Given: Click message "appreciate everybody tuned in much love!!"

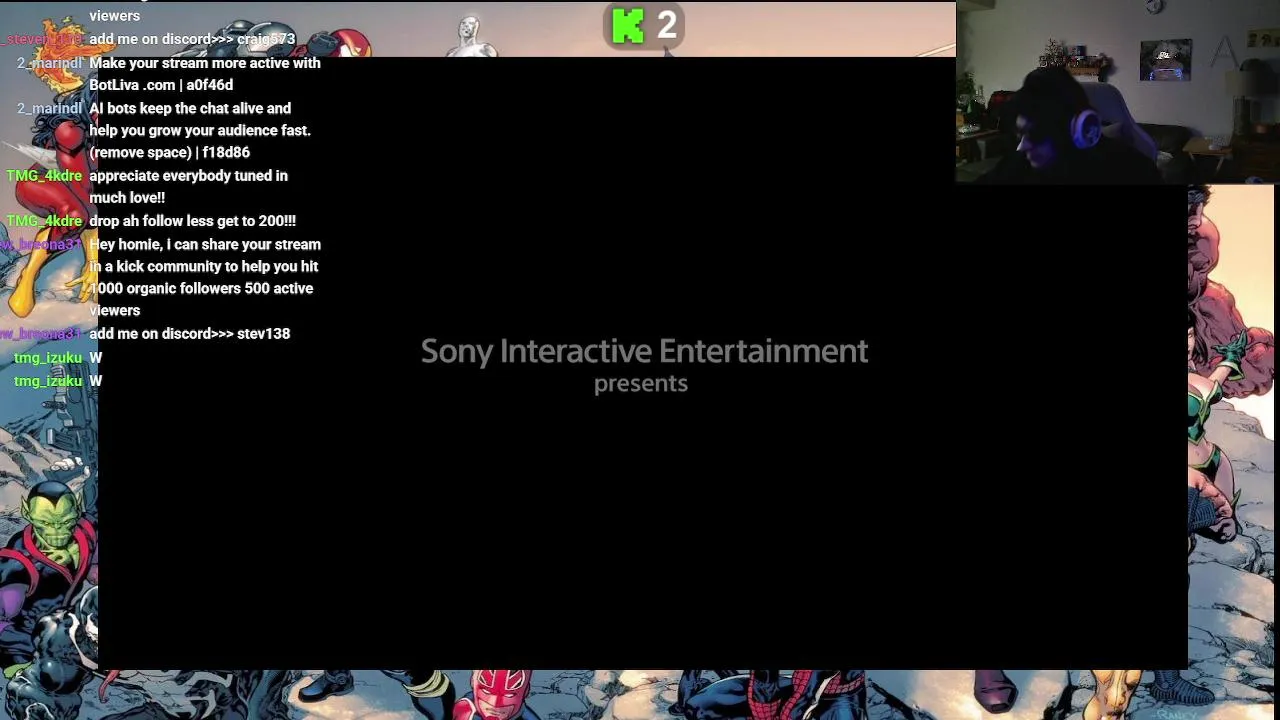Looking at the screenshot, I should click(188, 187).
